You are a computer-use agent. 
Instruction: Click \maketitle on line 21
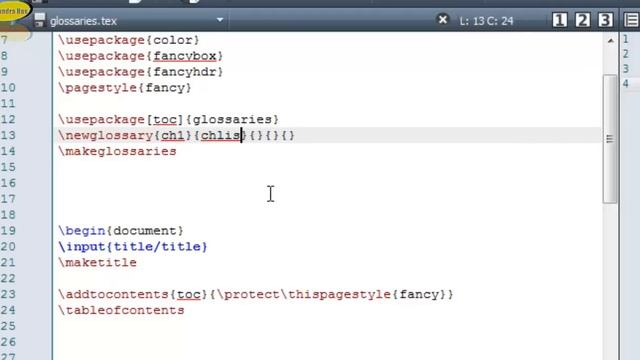click(97, 263)
